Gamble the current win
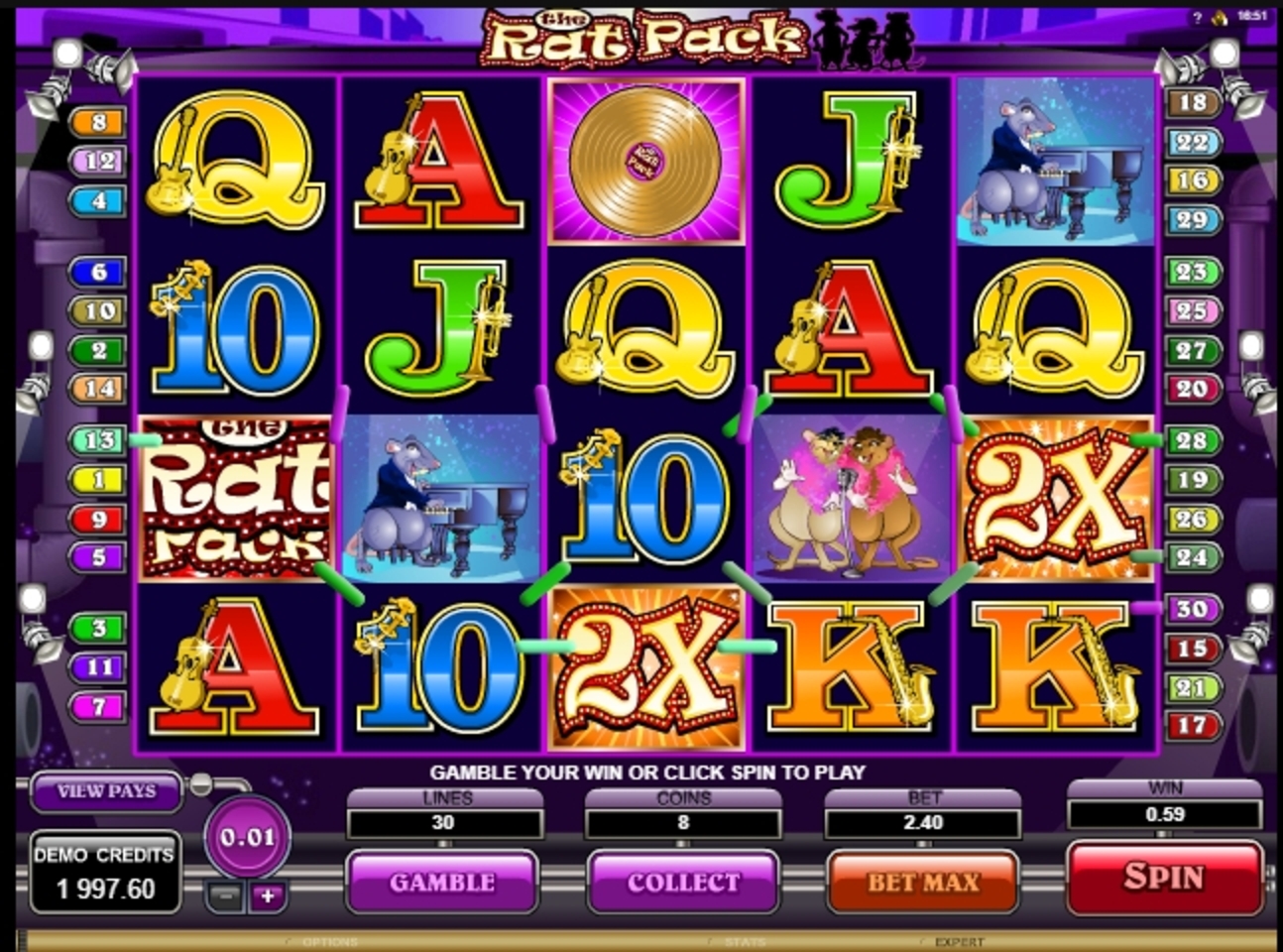This screenshot has width=1283, height=952. click(442, 882)
